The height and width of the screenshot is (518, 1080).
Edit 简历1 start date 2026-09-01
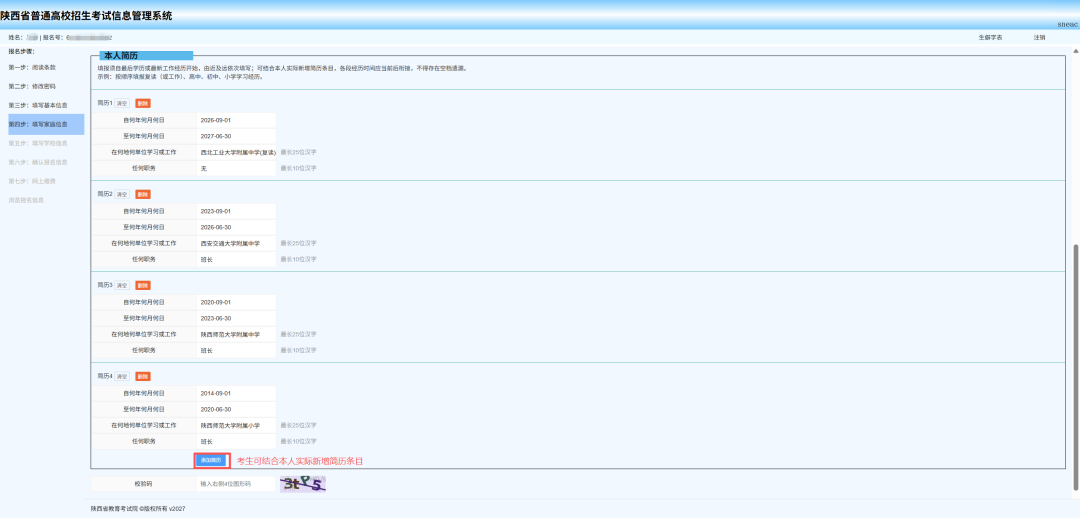pos(236,120)
